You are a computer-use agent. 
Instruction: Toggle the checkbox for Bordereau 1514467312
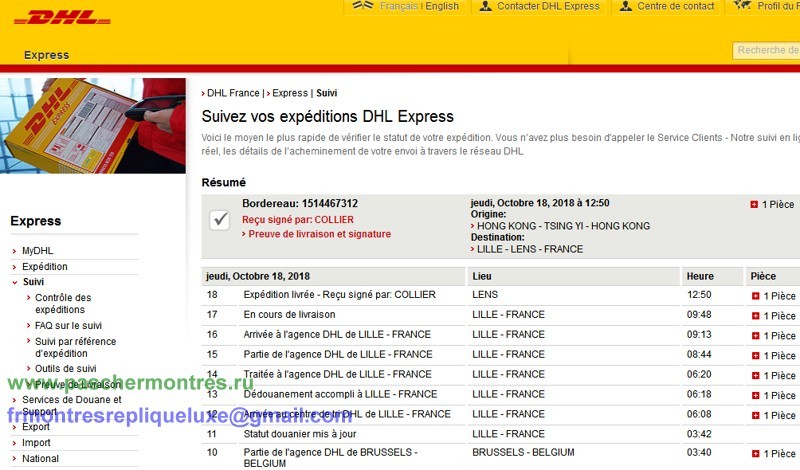click(x=220, y=220)
